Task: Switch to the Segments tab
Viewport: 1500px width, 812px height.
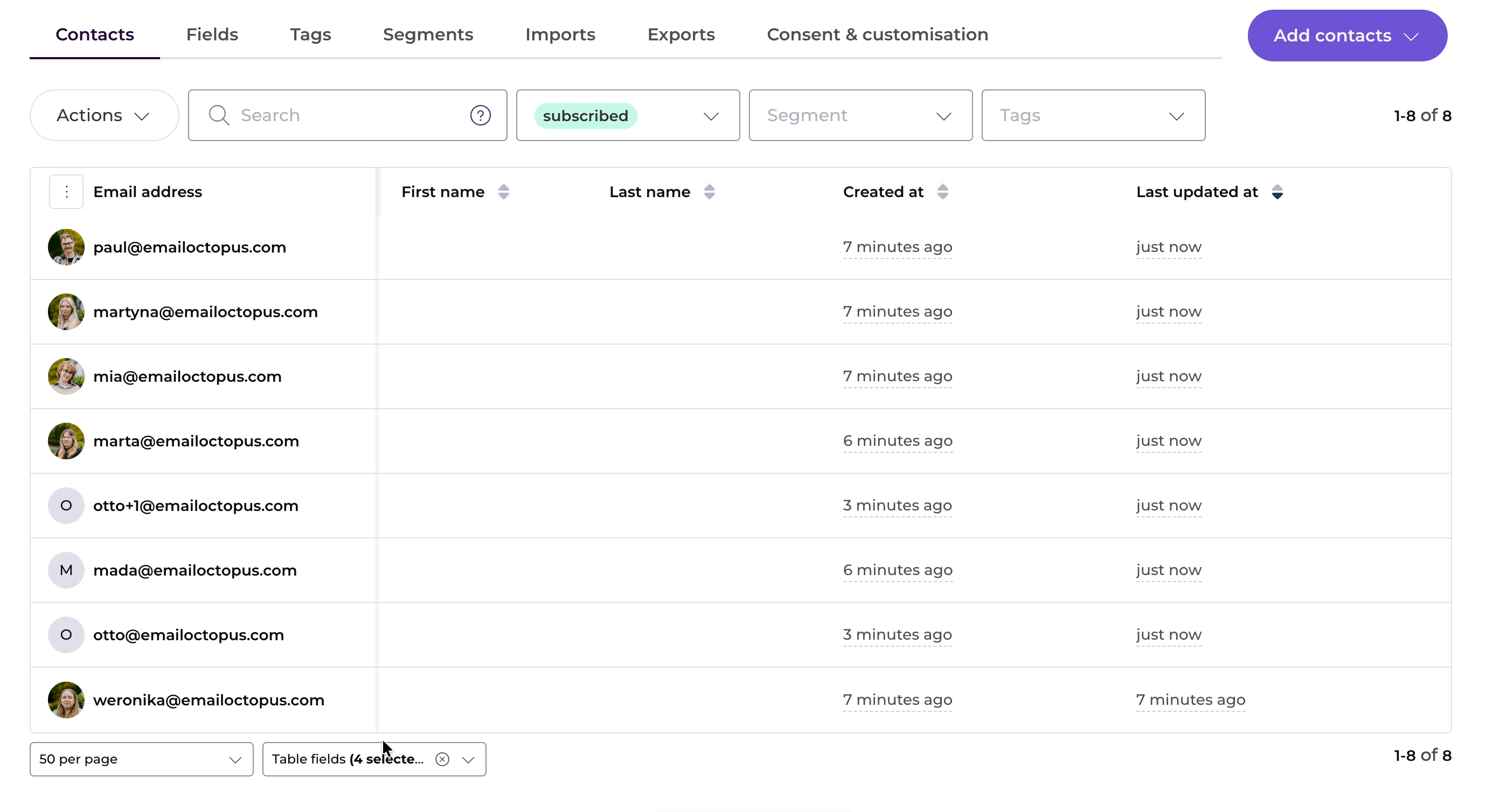Action: coord(427,34)
